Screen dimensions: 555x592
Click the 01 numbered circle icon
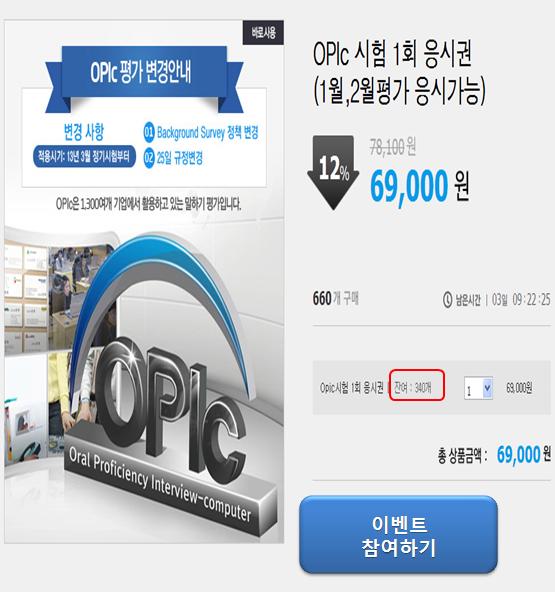point(149,133)
